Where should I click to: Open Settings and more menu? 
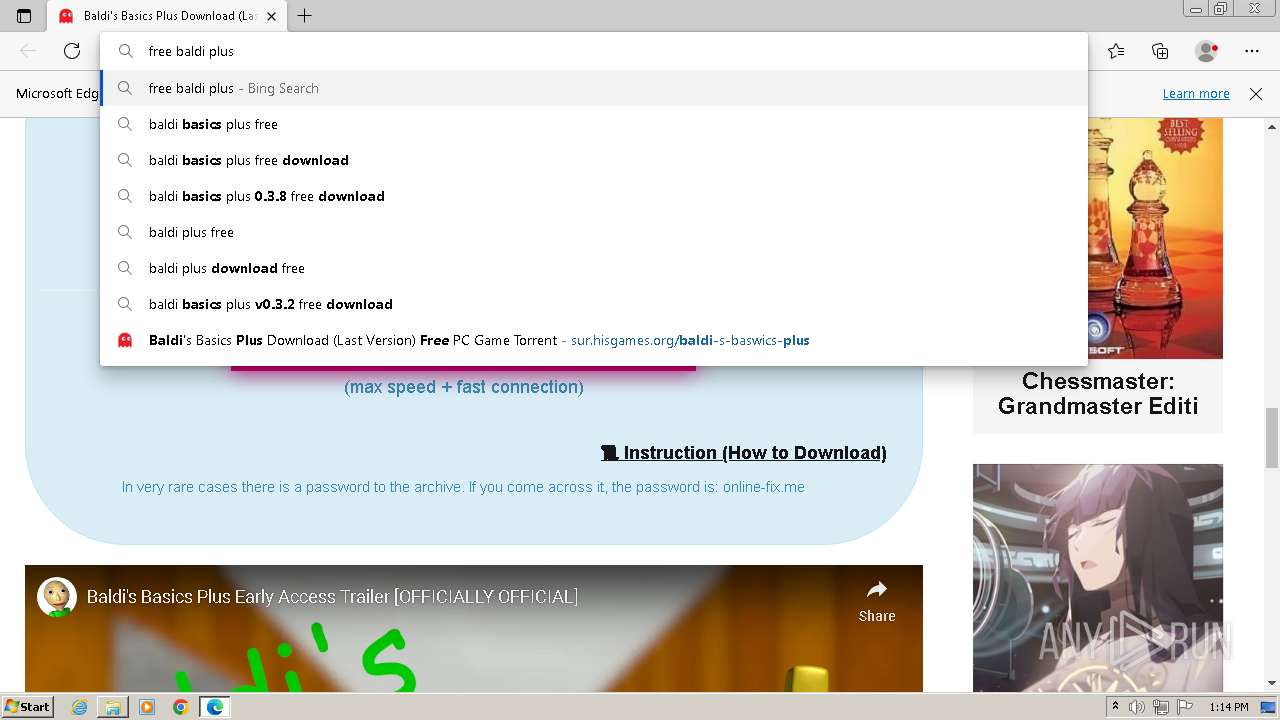(1252, 51)
